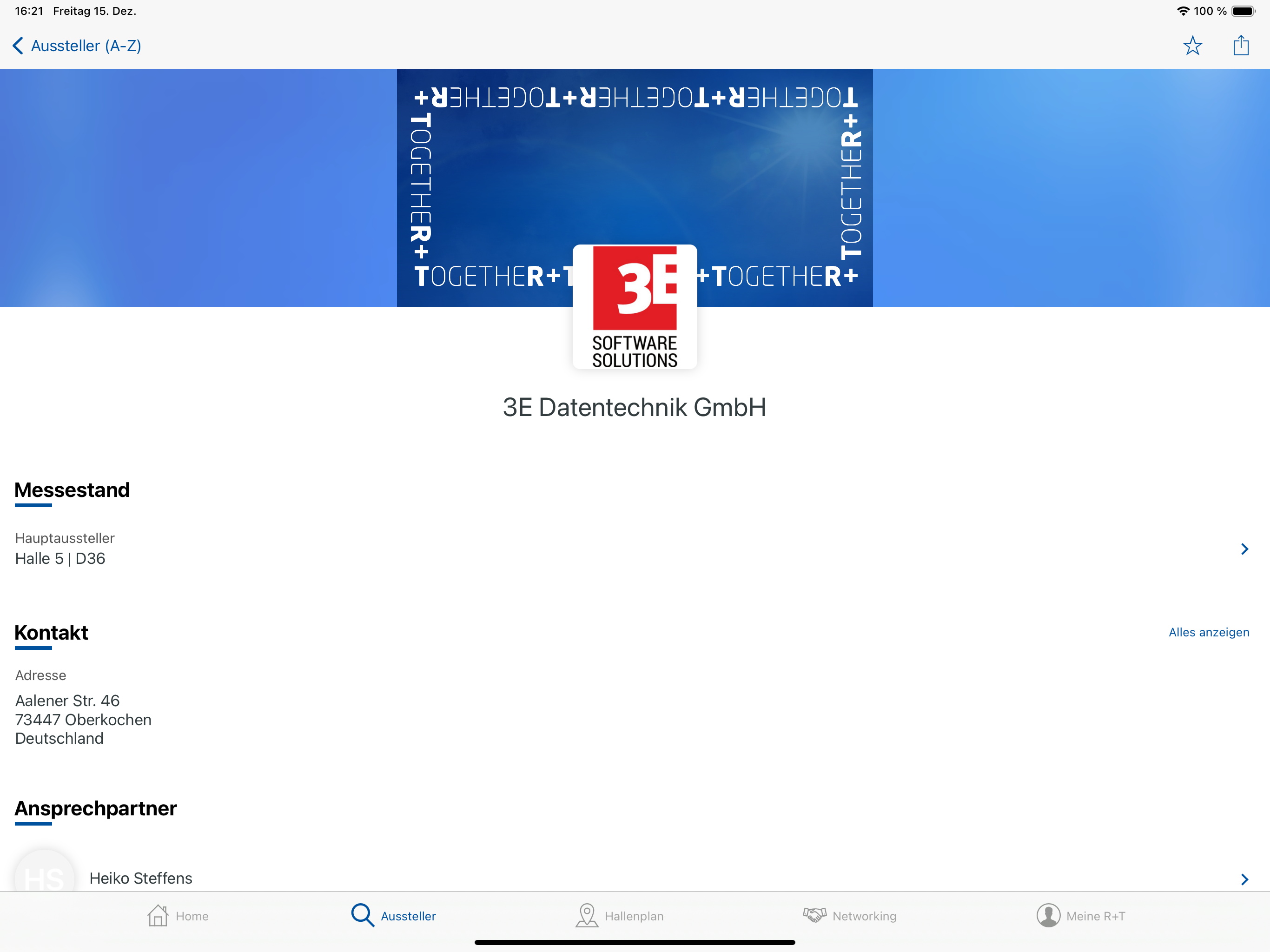Image resolution: width=1270 pixels, height=952 pixels.
Task: Expand the Halle 5 | D36 stand chevron
Action: point(1244,549)
